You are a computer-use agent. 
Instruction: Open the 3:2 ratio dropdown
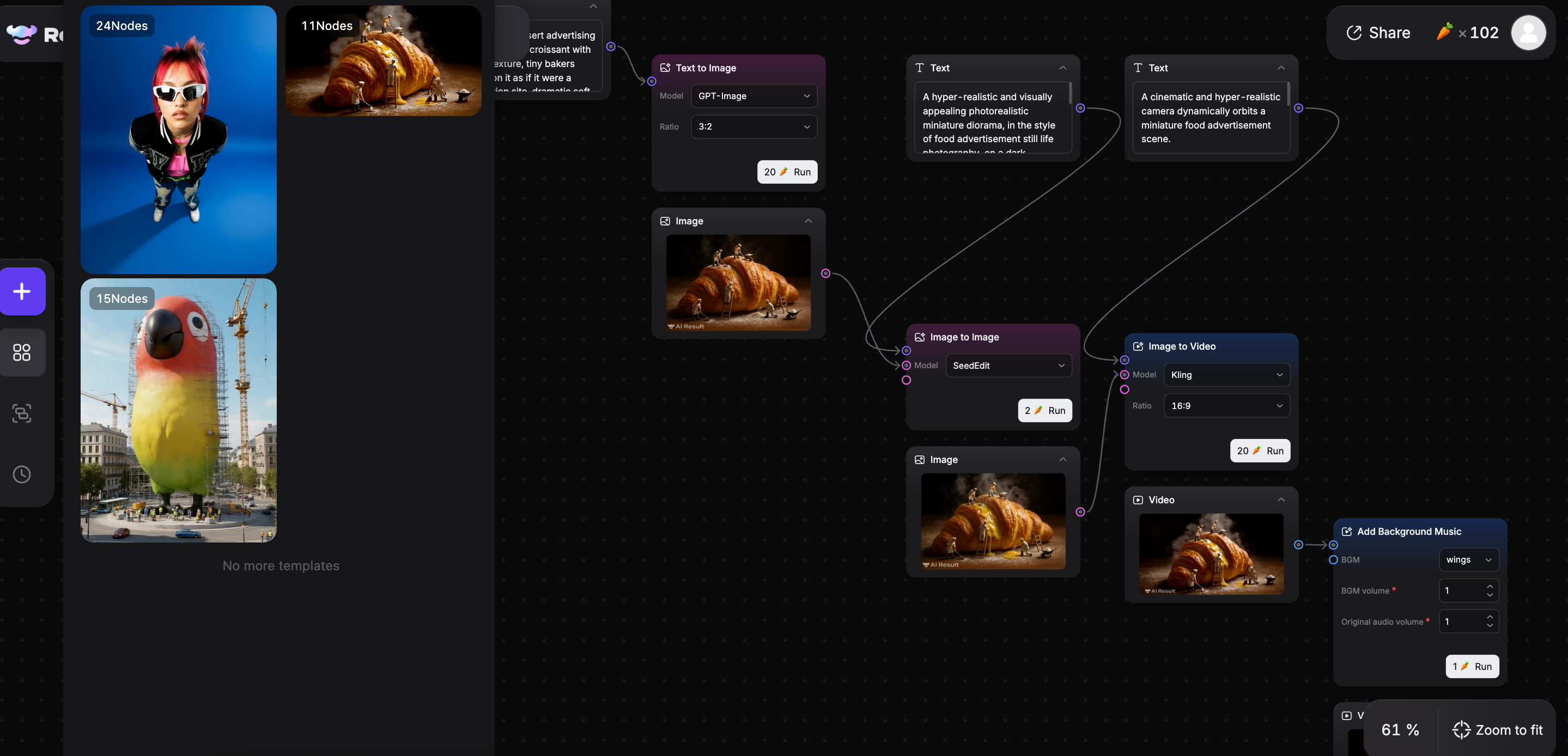coord(753,126)
